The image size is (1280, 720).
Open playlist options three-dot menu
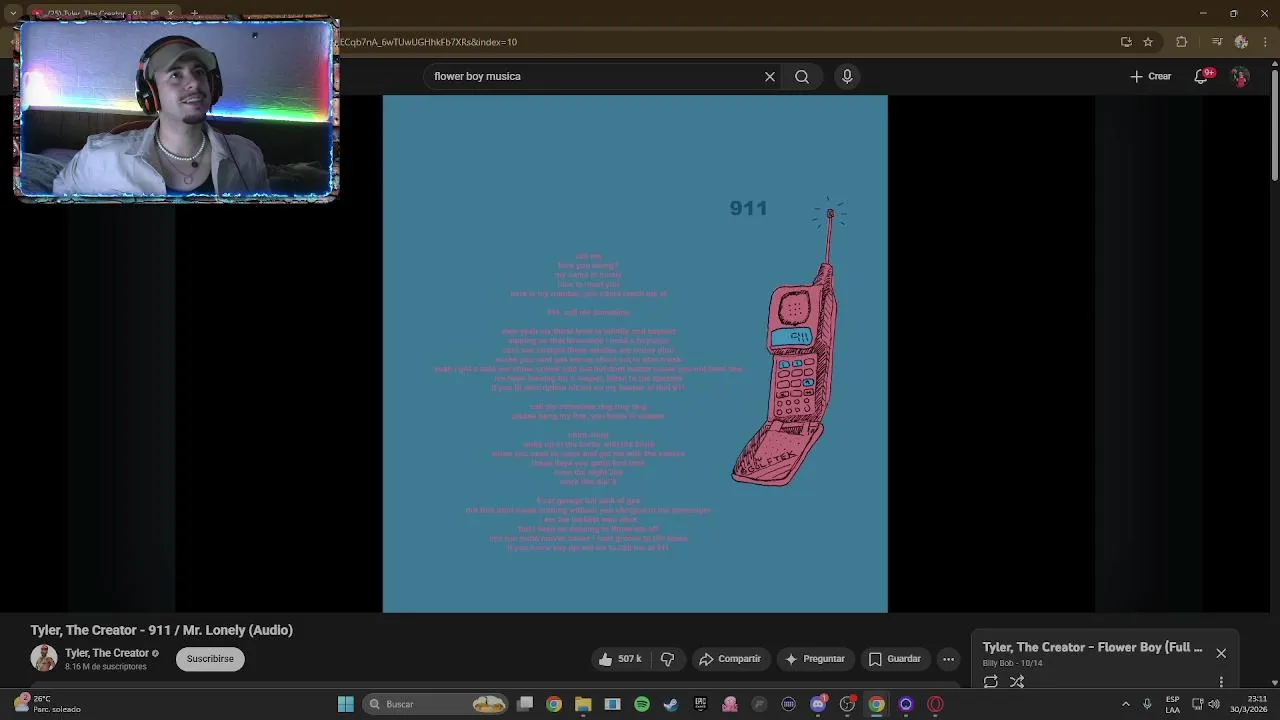[1221, 682]
